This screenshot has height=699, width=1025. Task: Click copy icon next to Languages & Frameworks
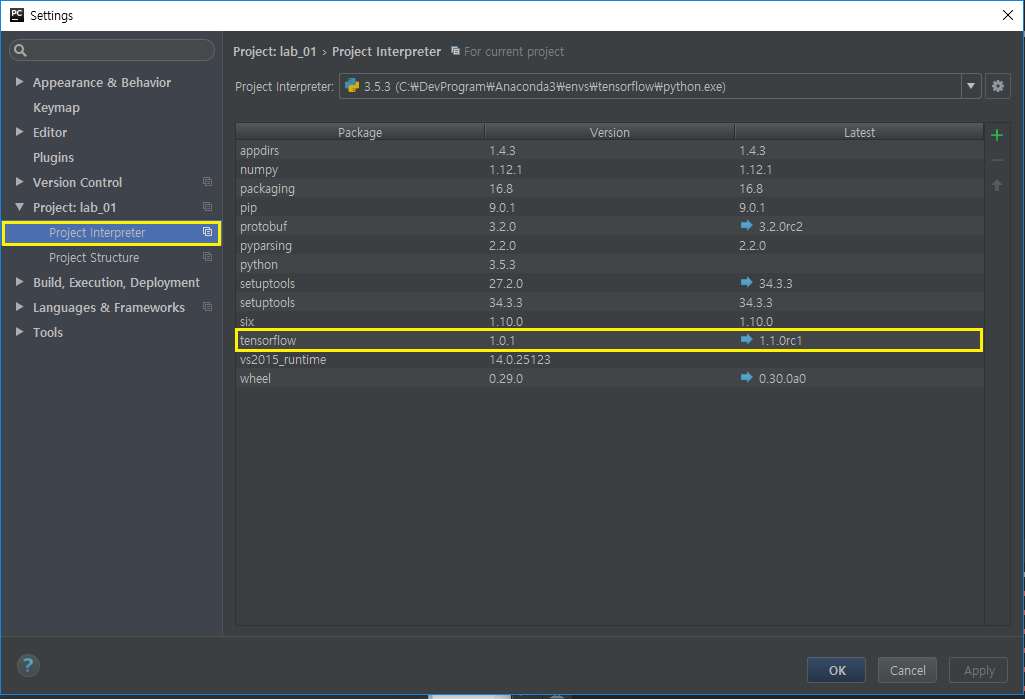(x=207, y=307)
